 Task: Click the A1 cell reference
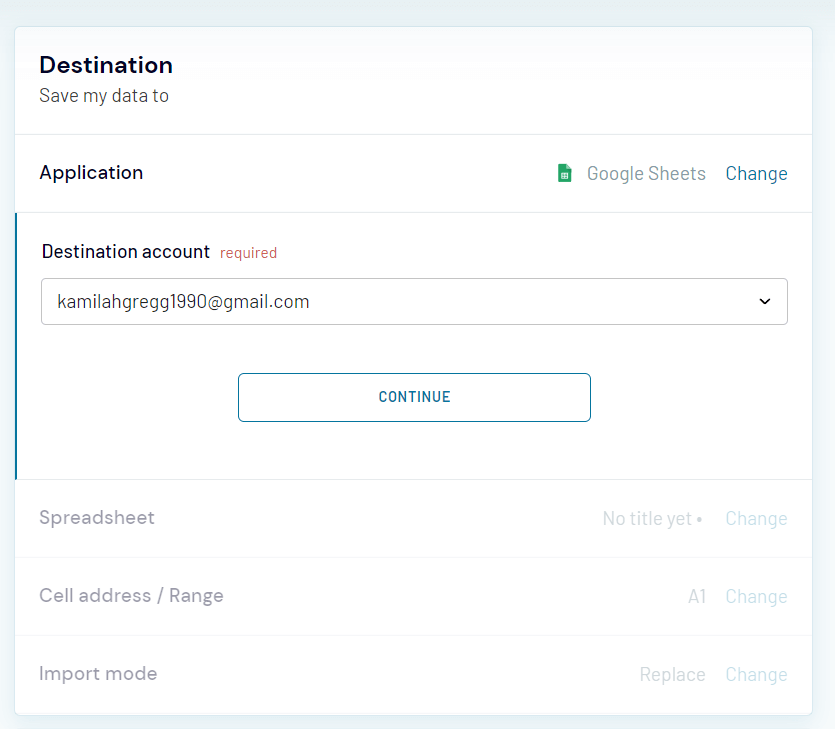(x=696, y=596)
